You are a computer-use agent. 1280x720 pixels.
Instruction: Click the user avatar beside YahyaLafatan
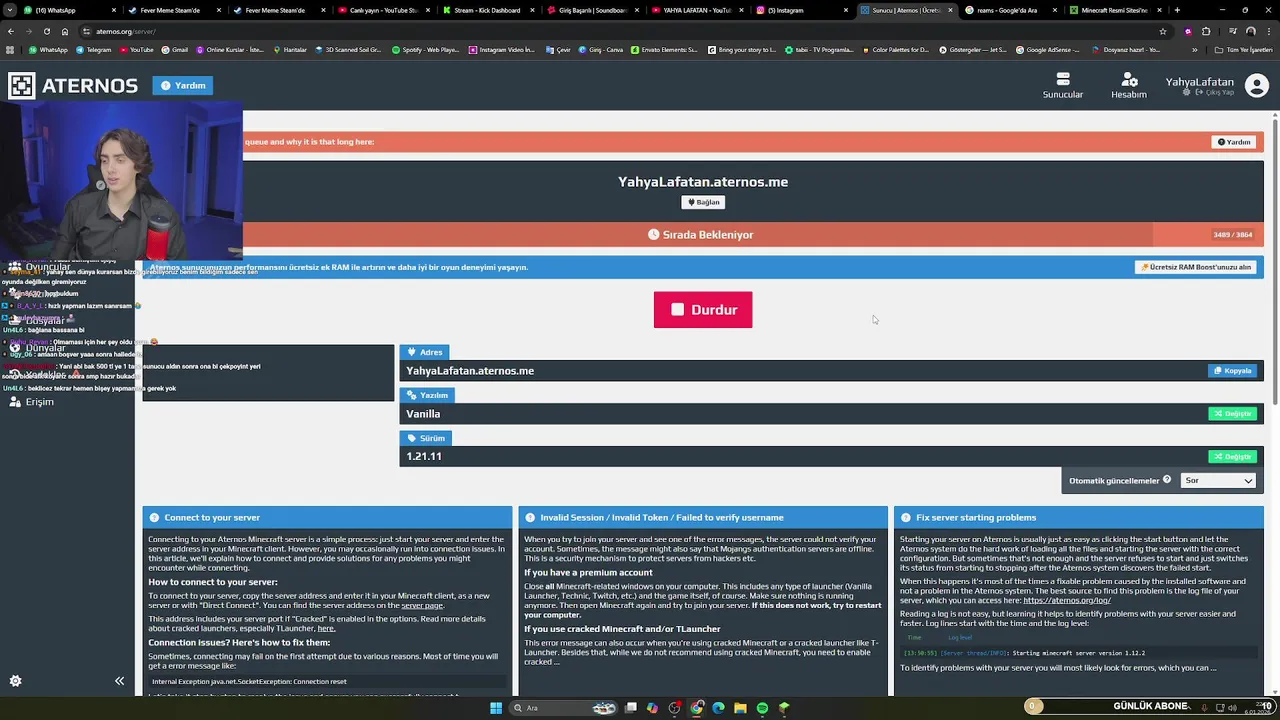pyautogui.click(x=1257, y=86)
